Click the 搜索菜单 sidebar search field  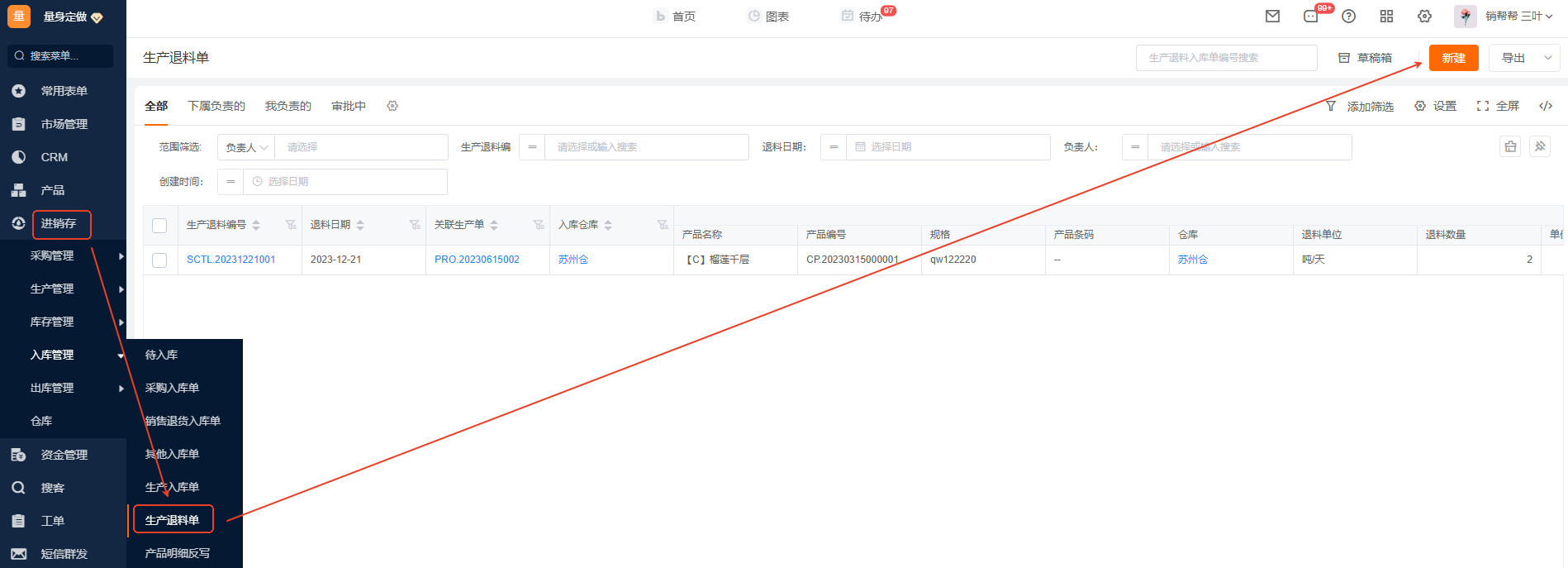tap(60, 56)
